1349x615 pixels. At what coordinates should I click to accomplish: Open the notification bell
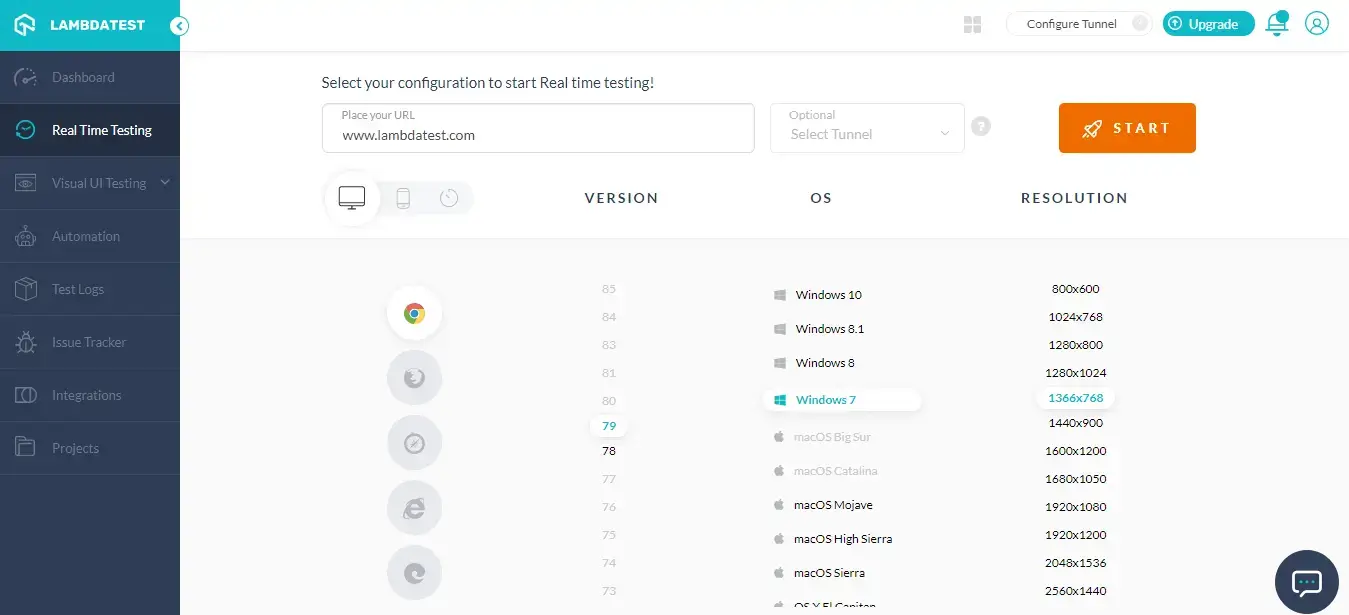tap(1277, 23)
